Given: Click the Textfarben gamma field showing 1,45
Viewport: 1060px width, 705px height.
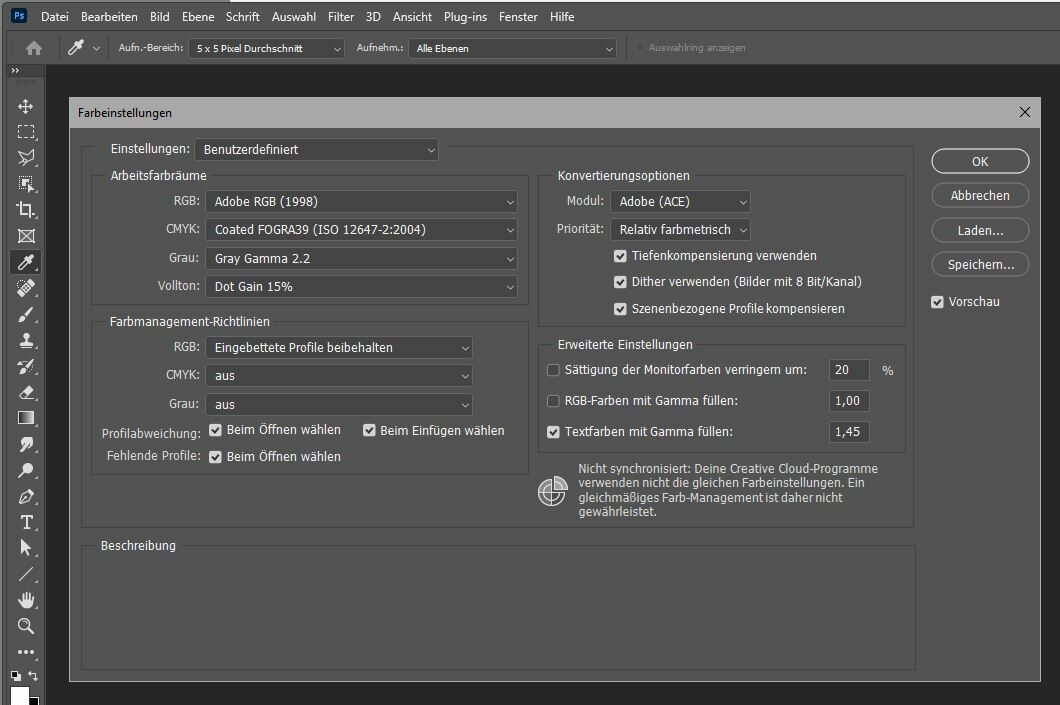Looking at the screenshot, I should [849, 432].
